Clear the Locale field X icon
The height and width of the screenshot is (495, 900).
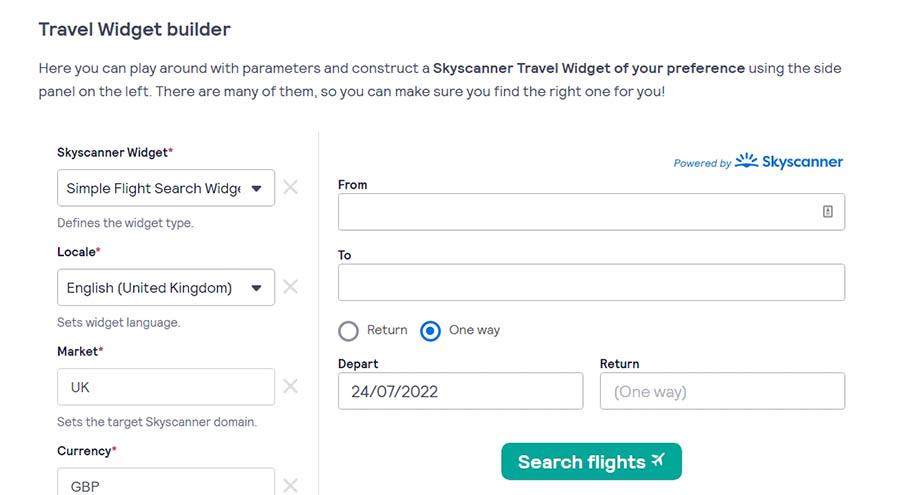(290, 287)
